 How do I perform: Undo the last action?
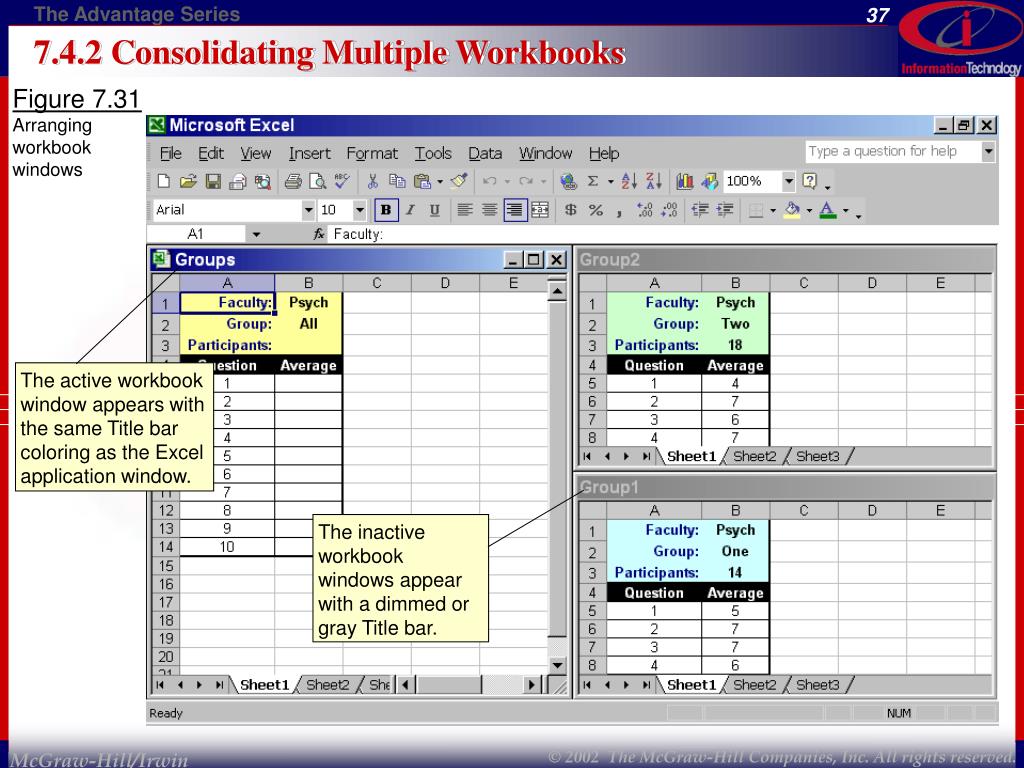[490, 182]
